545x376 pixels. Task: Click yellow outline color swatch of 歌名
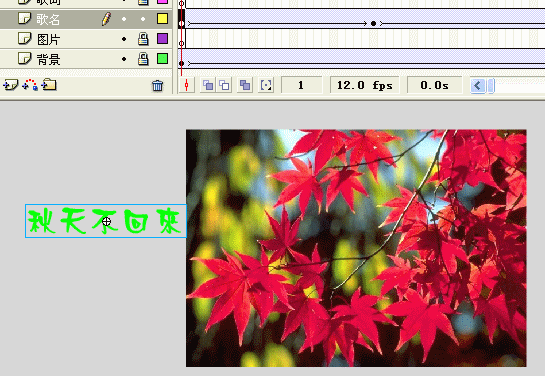click(x=162, y=18)
